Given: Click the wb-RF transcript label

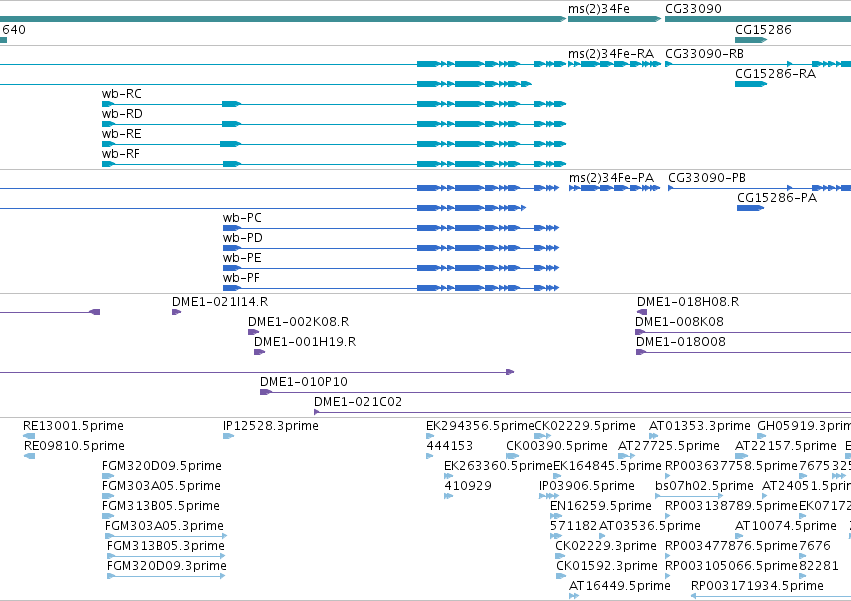Looking at the screenshot, I should [x=120, y=154].
